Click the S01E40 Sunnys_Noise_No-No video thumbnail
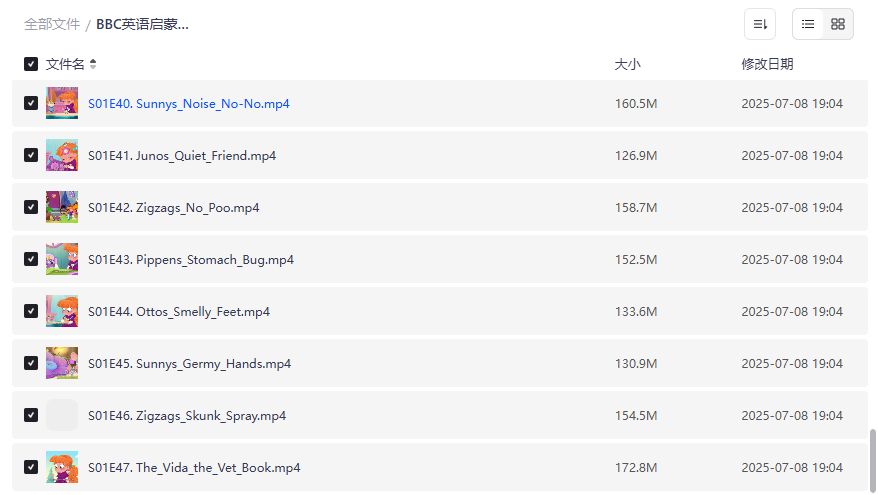The height and width of the screenshot is (495, 878). (x=62, y=104)
